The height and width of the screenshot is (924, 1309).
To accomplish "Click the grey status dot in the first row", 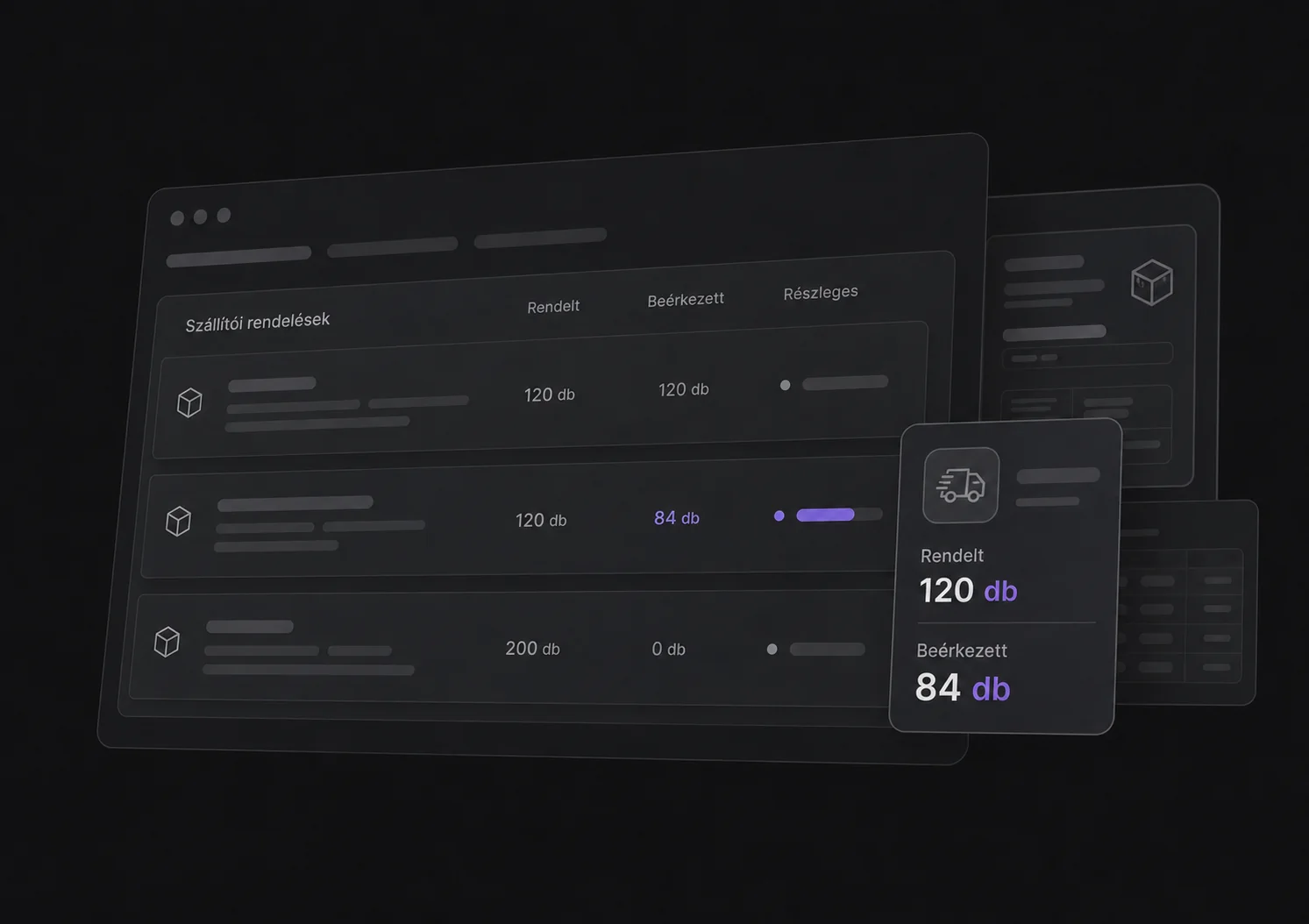I will point(785,385).
